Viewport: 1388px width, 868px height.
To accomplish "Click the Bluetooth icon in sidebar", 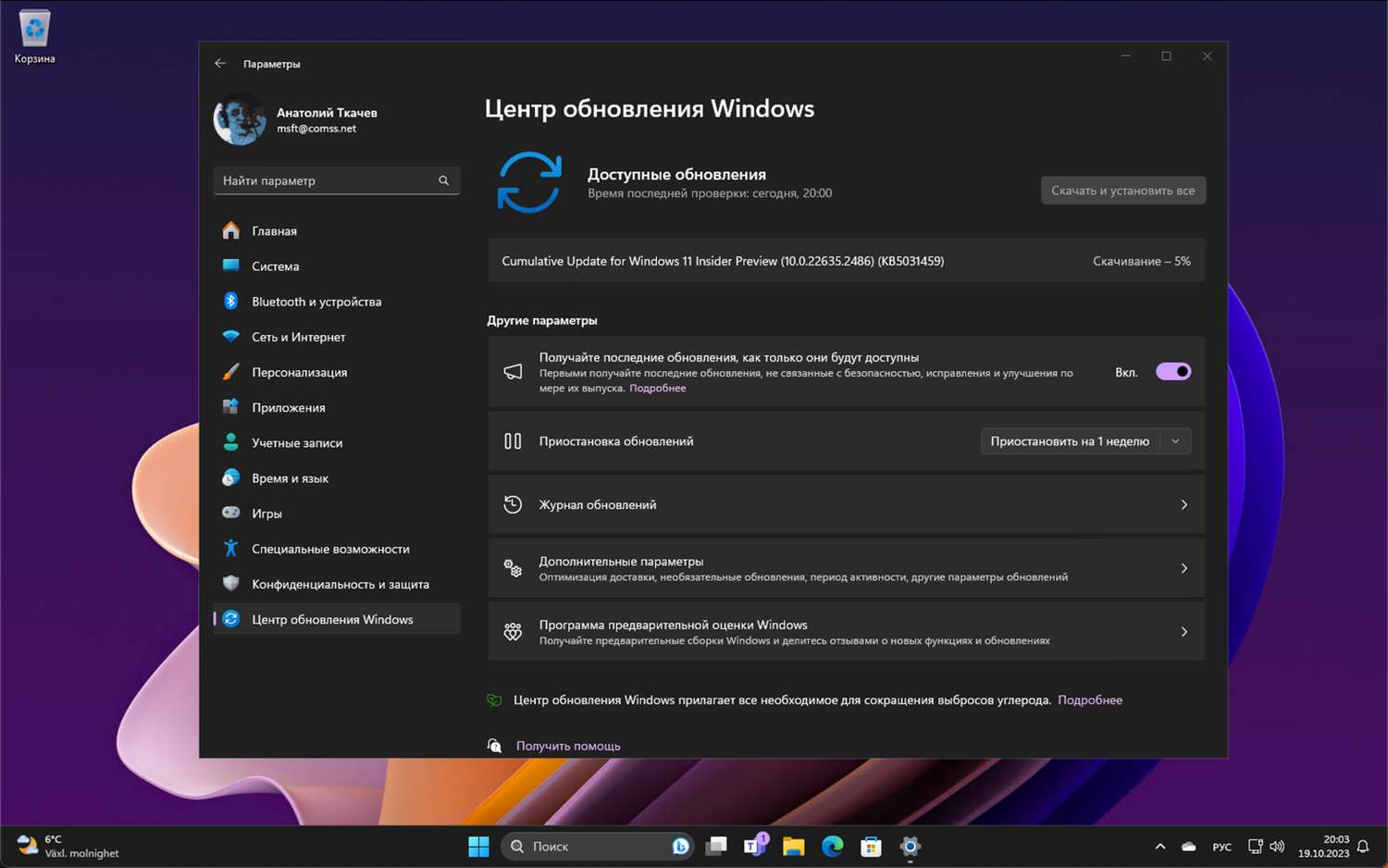I will [231, 301].
